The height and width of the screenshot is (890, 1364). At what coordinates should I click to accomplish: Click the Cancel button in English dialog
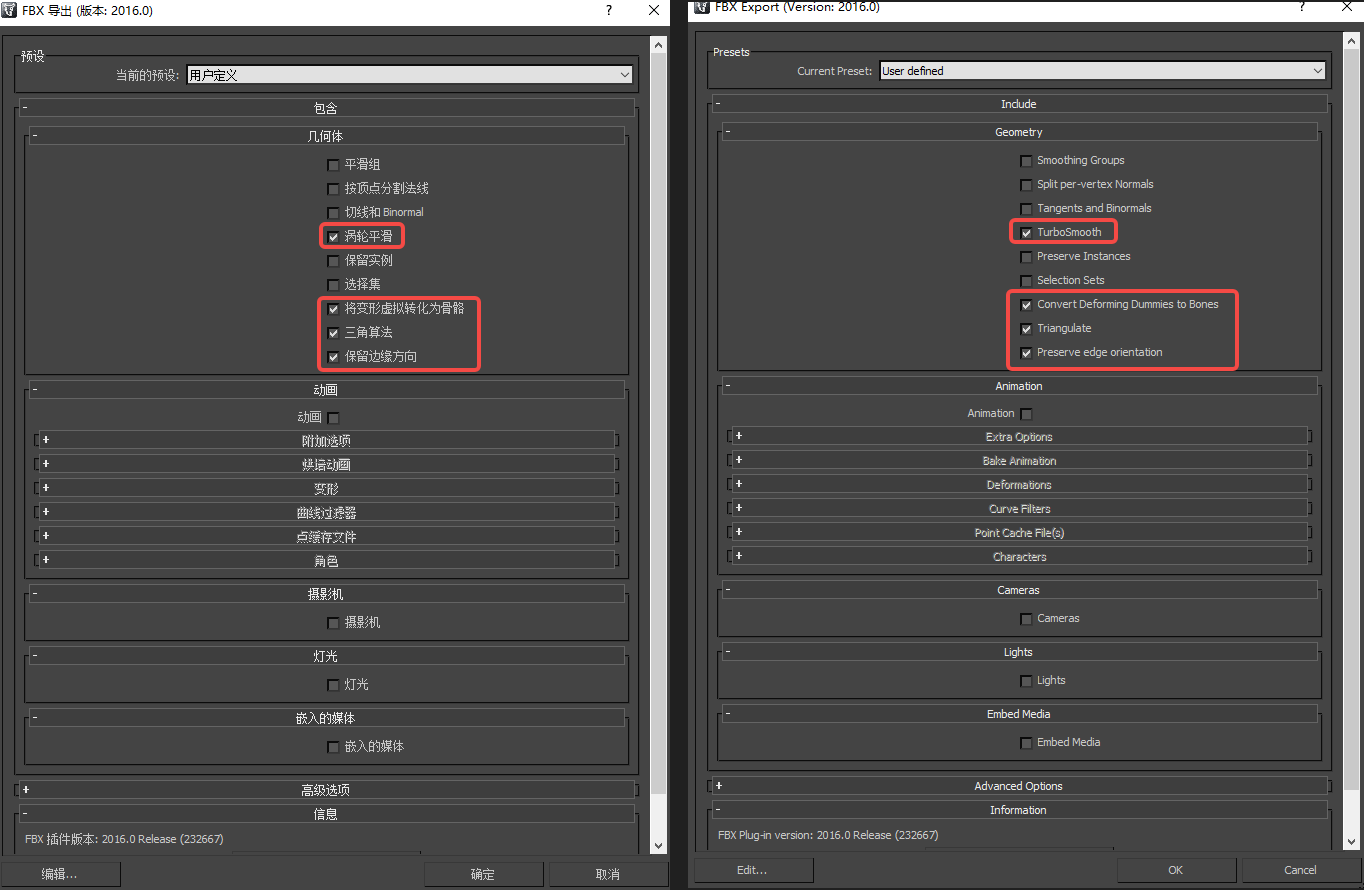1301,870
